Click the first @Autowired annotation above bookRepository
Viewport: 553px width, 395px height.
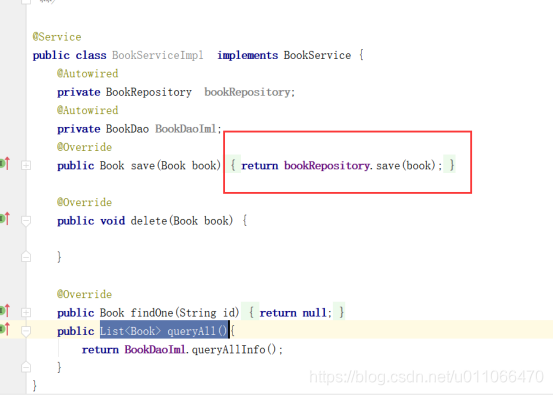[x=87, y=73]
